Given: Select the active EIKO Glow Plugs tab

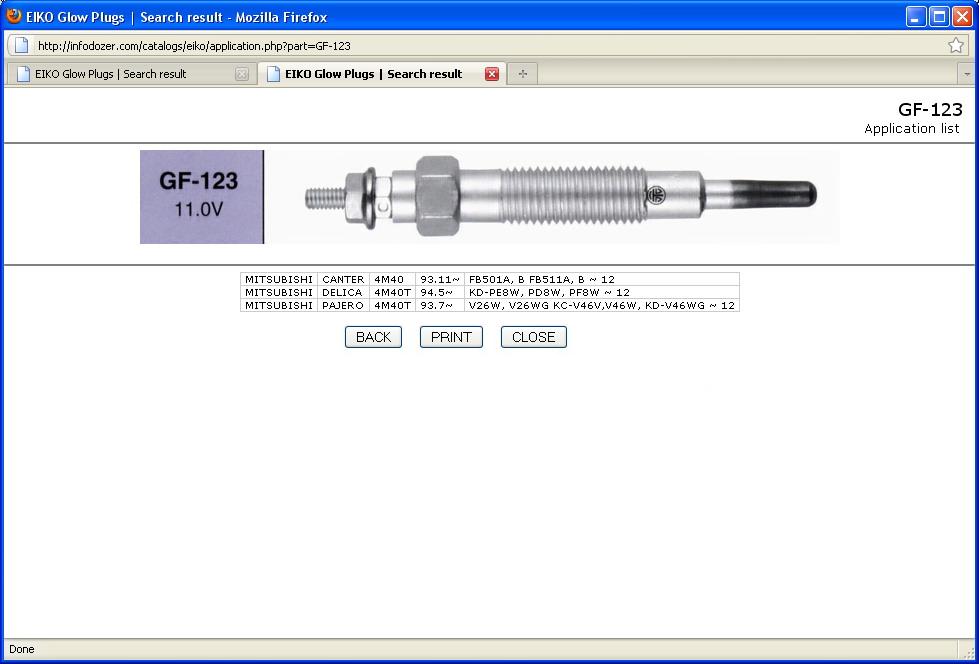Looking at the screenshot, I should (x=382, y=74).
